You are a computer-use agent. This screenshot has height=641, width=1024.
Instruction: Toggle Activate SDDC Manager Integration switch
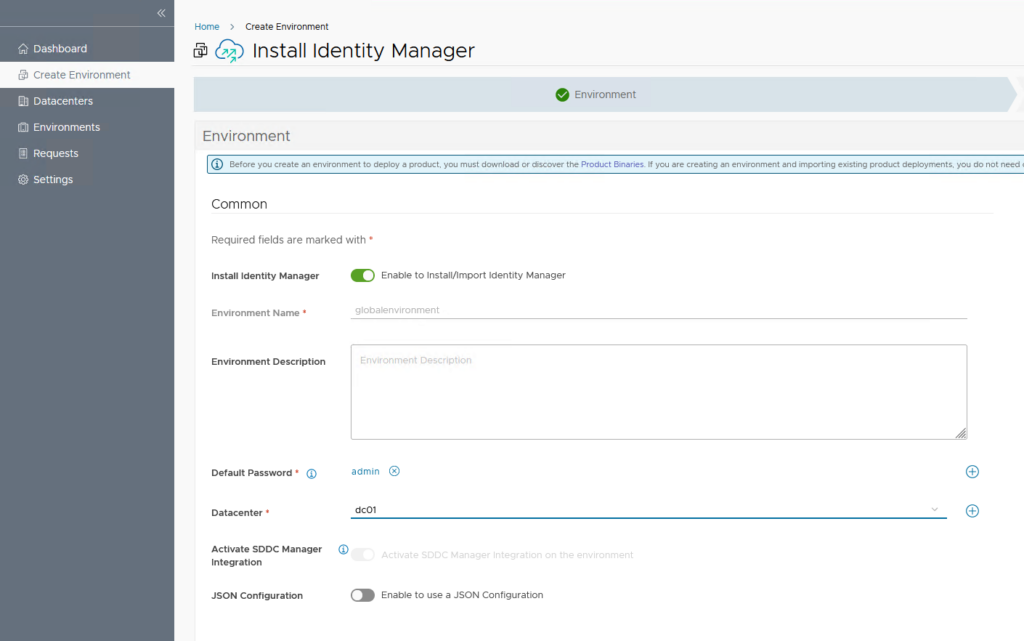[362, 555]
